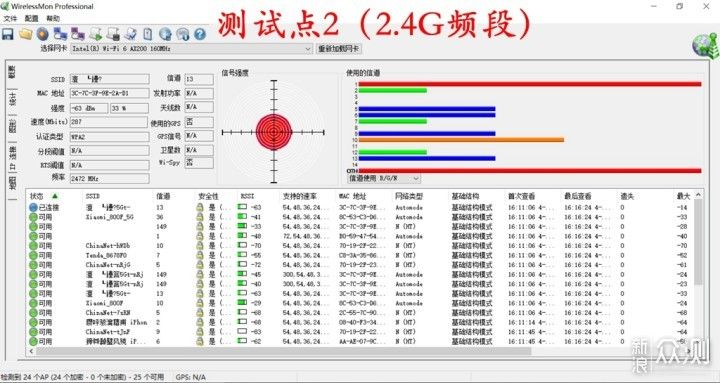Click the channel 10 orange usage bar
720x383 pixels.
[x=461, y=140]
